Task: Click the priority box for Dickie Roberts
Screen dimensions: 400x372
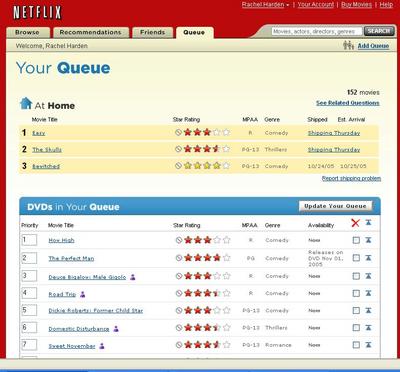Action: [29, 310]
